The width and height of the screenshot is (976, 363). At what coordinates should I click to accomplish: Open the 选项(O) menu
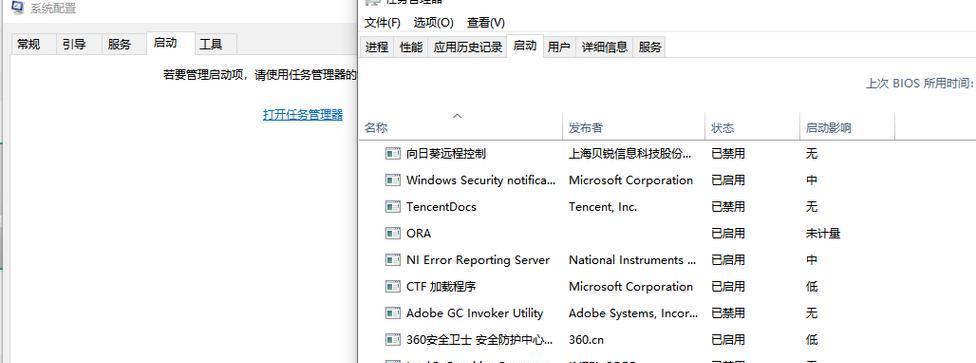click(433, 23)
